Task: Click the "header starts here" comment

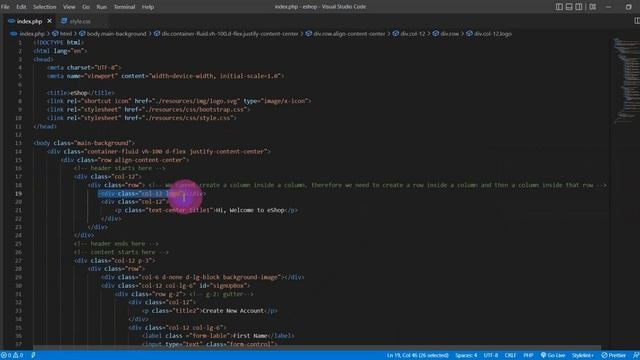Action: tap(120, 168)
